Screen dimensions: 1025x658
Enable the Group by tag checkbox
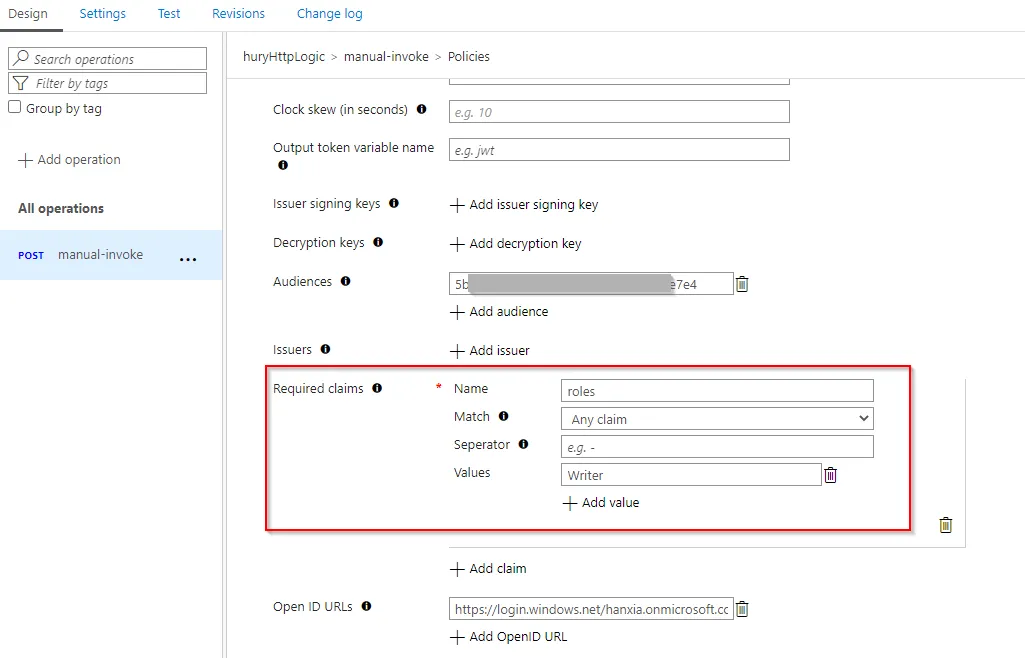(15, 108)
